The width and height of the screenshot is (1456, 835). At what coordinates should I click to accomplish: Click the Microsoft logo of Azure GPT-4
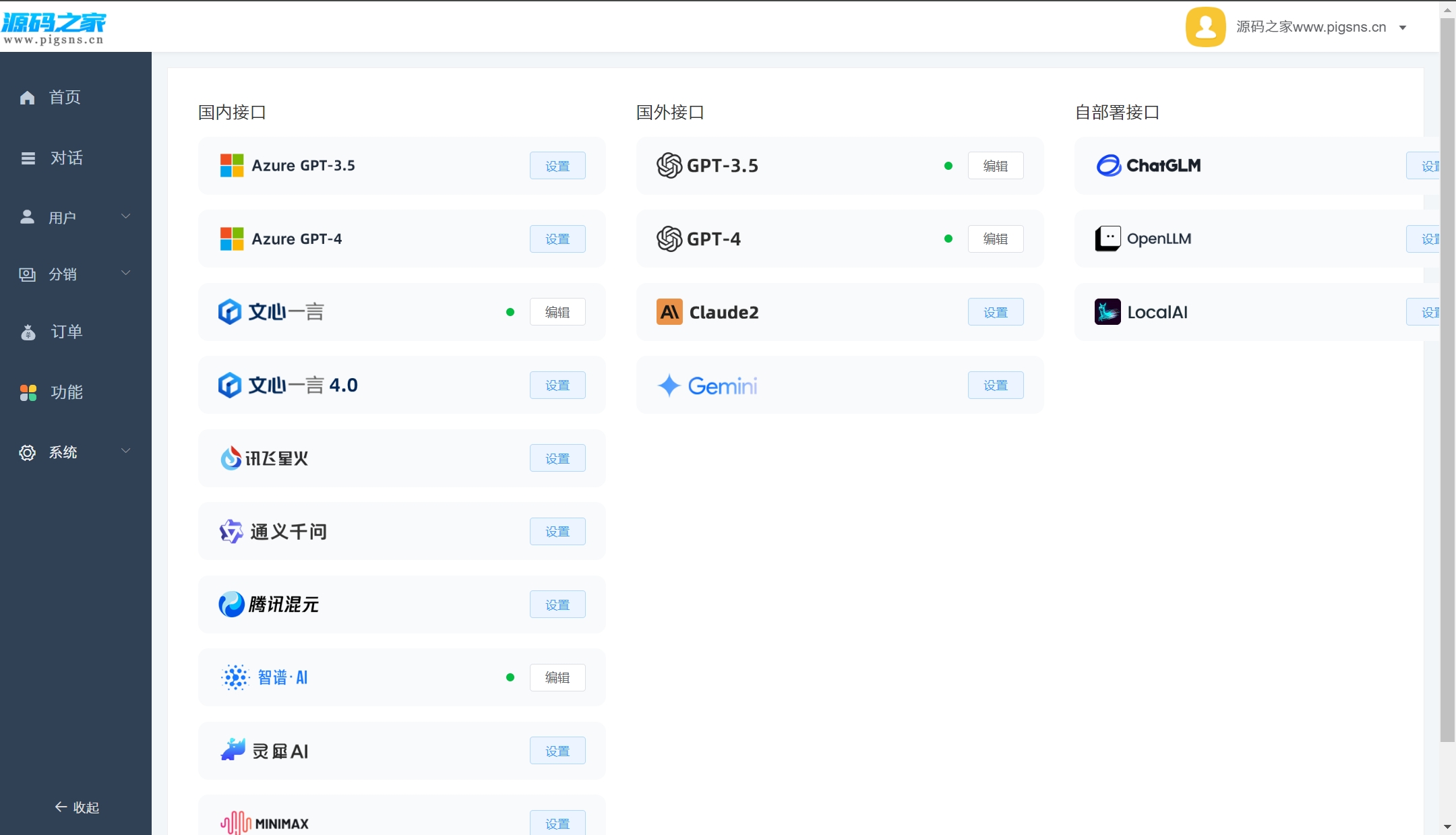tap(232, 239)
